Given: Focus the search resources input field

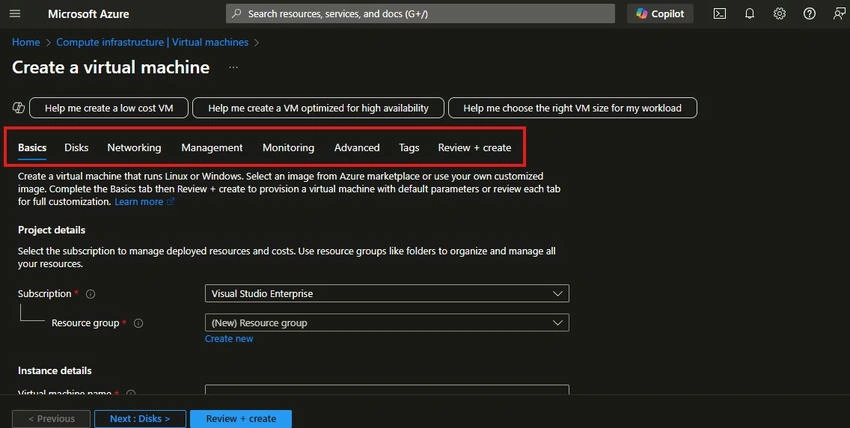Looking at the screenshot, I should tap(420, 14).
